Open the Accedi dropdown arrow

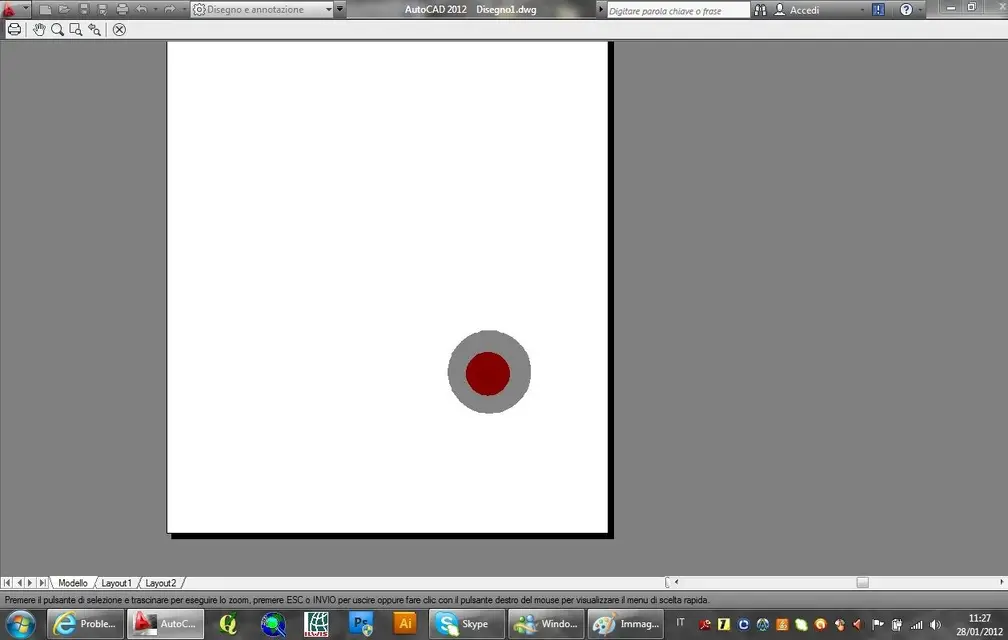tap(862, 10)
